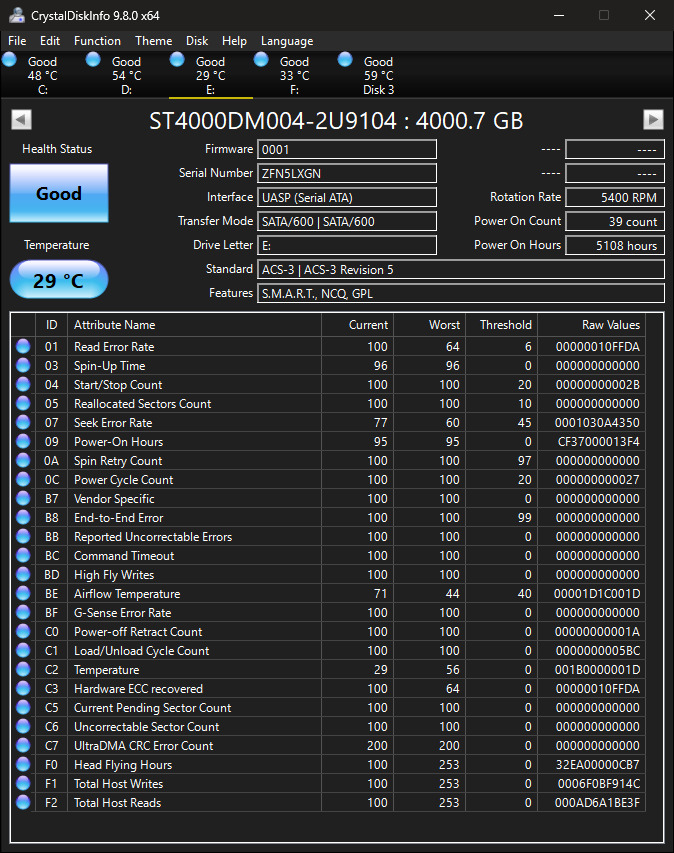Viewport: 674px width, 853px height.
Task: Click status orb for Read Error Rate row
Action: pyautogui.click(x=23, y=347)
